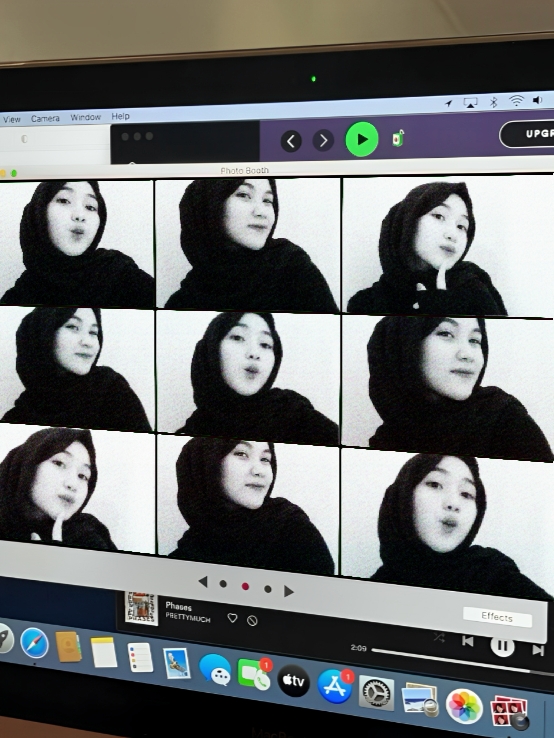This screenshot has width=554, height=738.
Task: Click the artist name PRETTYMUCH
Action: pos(187,618)
